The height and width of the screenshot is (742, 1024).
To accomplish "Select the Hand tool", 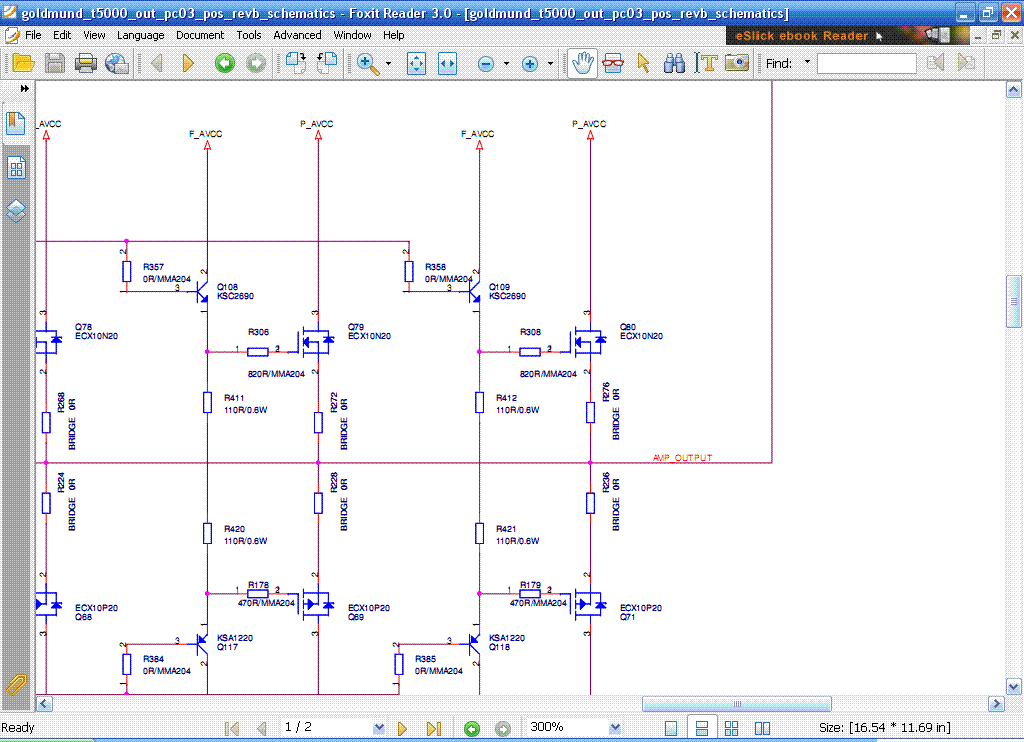I will click(x=582, y=63).
